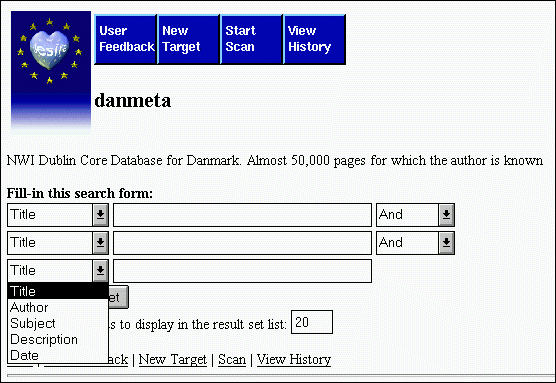
Task: Select Author from the open list
Action: tap(29, 307)
